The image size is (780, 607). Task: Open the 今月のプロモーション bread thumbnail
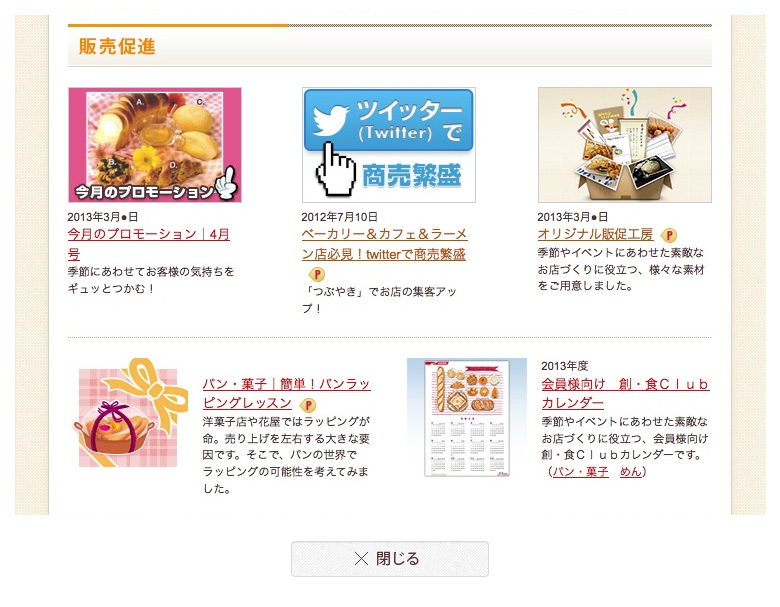tap(155, 145)
